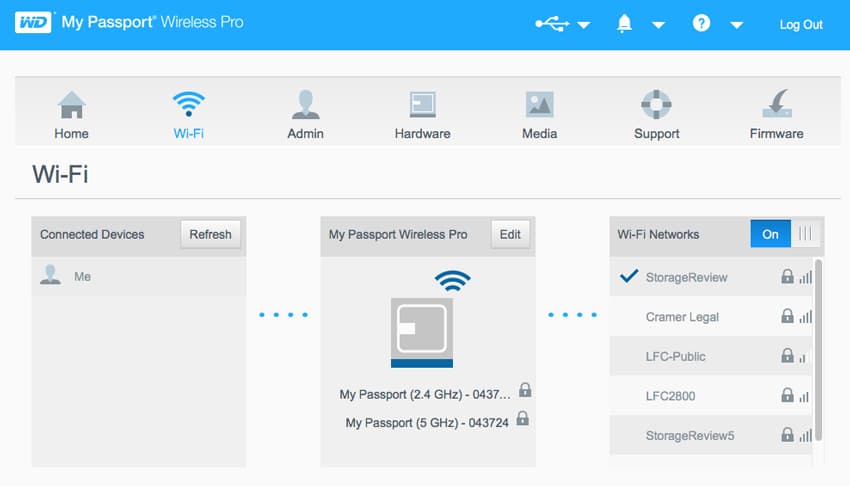Select My Passport (2.4 GHz) network name
The image size is (850, 486).
pyautogui.click(x=425, y=394)
